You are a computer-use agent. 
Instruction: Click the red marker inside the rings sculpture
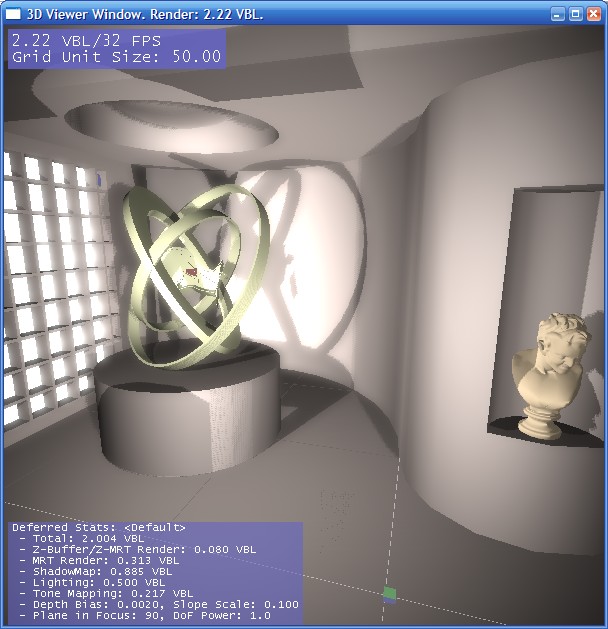click(192, 272)
